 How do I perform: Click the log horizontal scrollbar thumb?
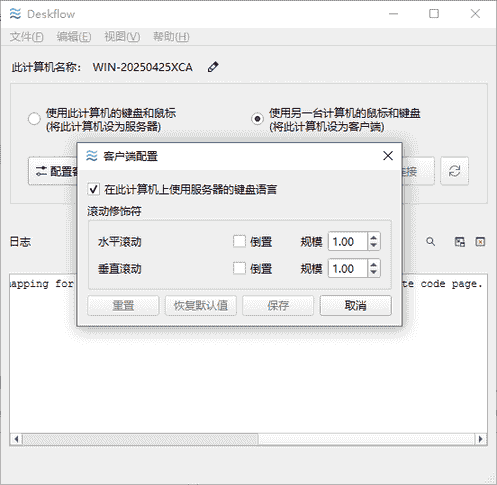141,439
